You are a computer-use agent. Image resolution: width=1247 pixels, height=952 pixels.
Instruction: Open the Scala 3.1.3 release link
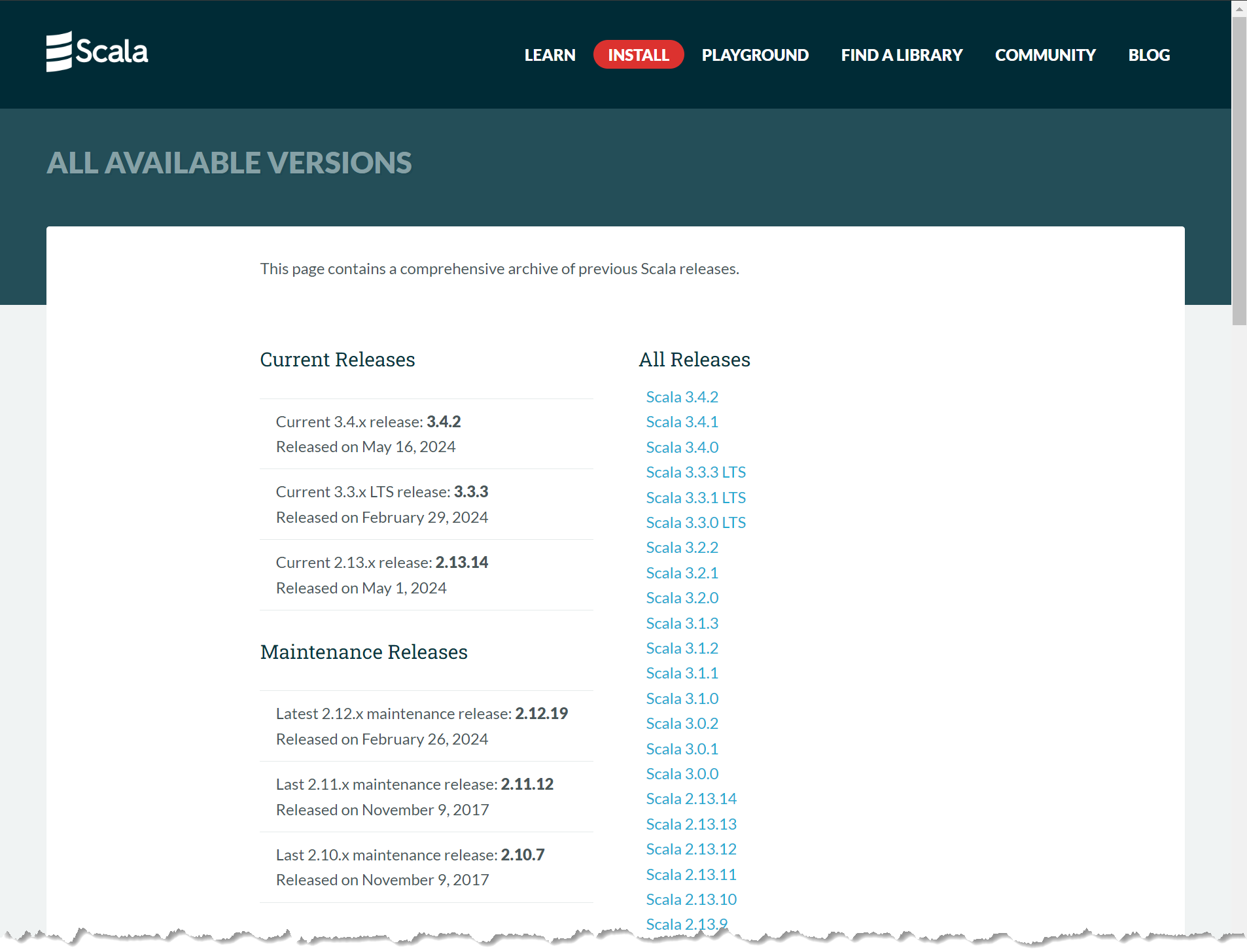point(682,624)
